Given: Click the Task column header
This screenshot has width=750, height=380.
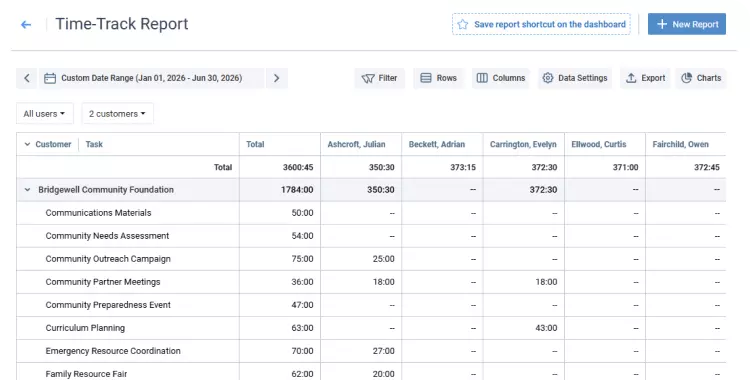Looking at the screenshot, I should point(94,144).
